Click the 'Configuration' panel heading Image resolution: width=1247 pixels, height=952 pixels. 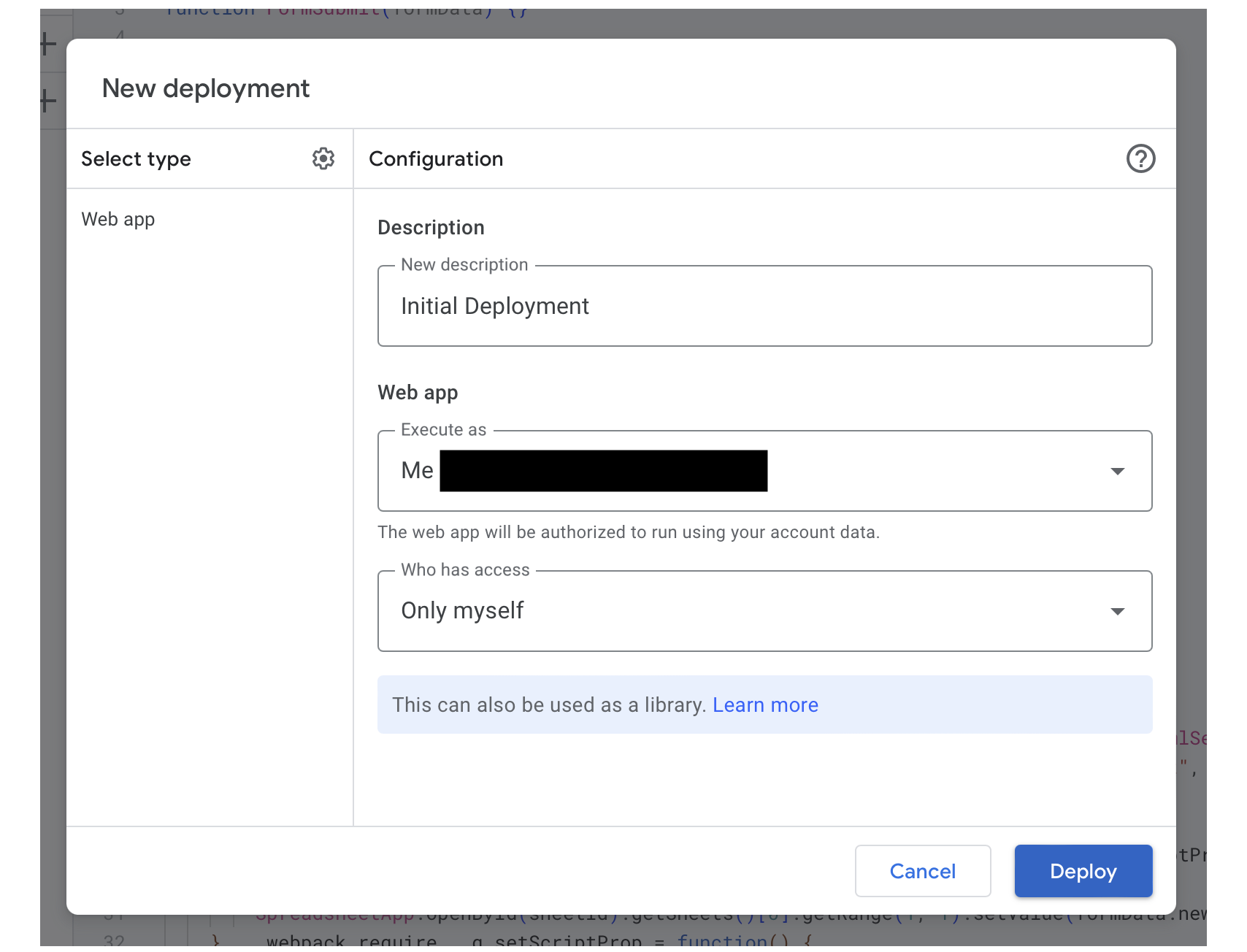click(x=436, y=159)
